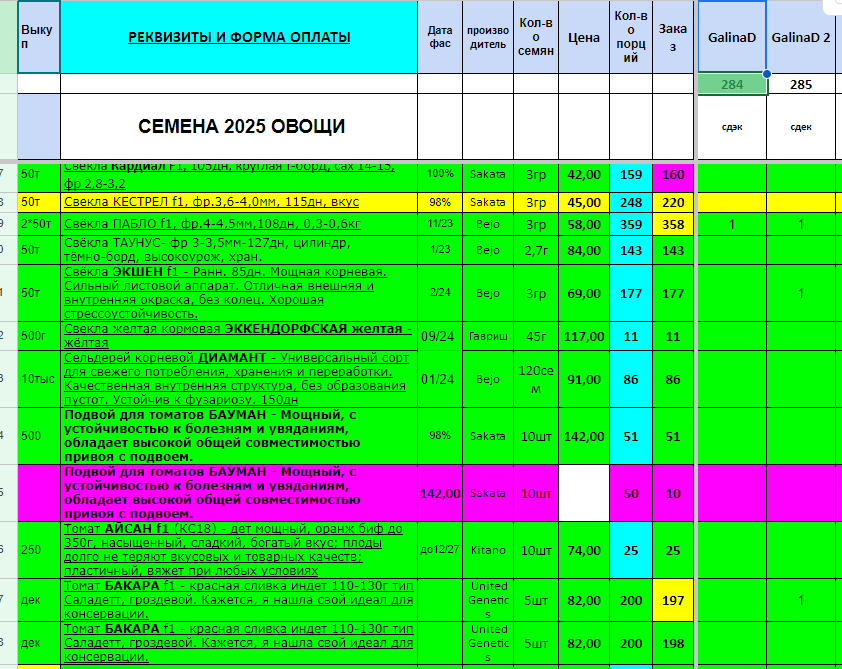This screenshot has width=842, height=669.
Task: Select the price 45,00 in the КЕСТРЕЛ row
Action: pyautogui.click(x=584, y=202)
